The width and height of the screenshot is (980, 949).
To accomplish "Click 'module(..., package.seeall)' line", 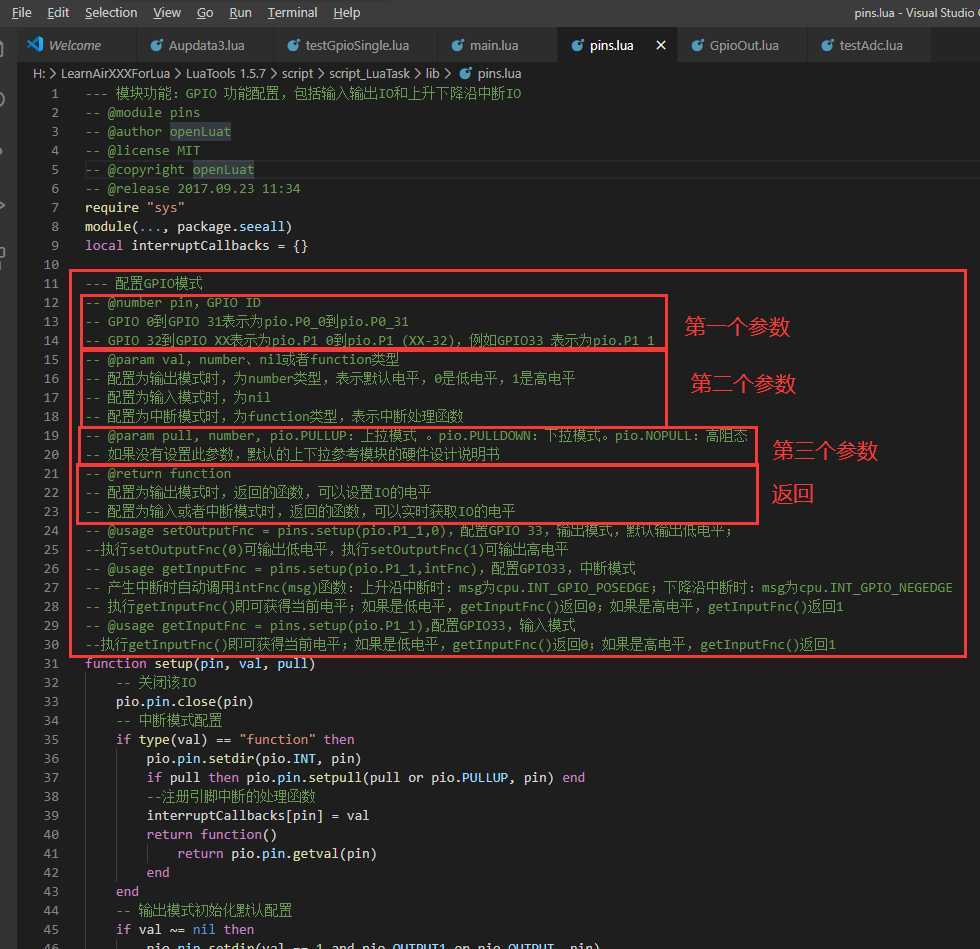I will tap(188, 226).
